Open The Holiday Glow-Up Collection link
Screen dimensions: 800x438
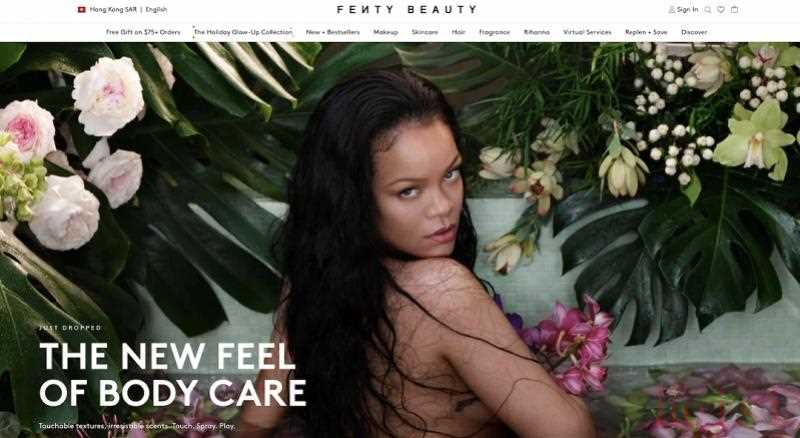pos(243,32)
